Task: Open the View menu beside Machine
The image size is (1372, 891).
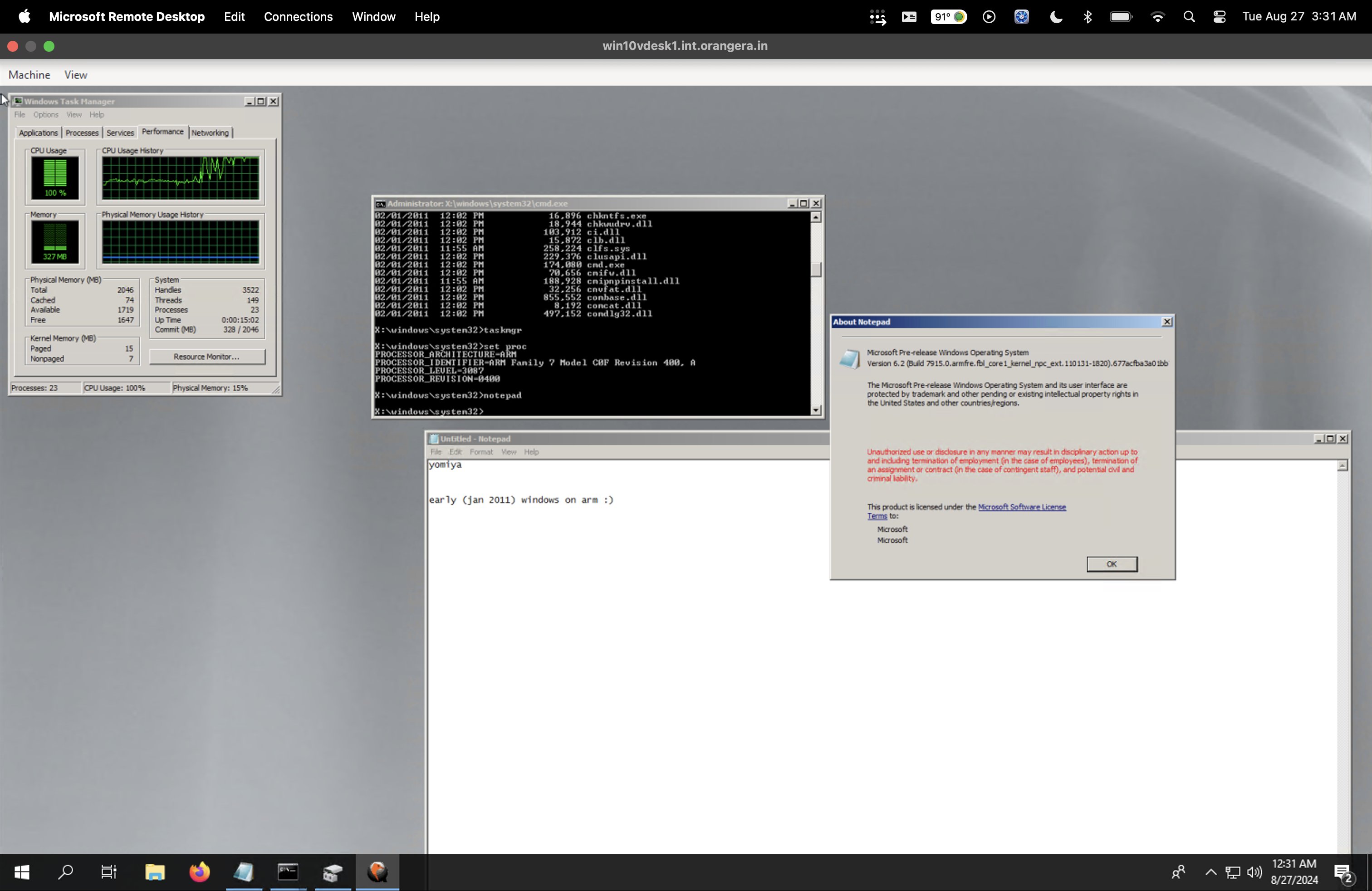Action: point(75,75)
